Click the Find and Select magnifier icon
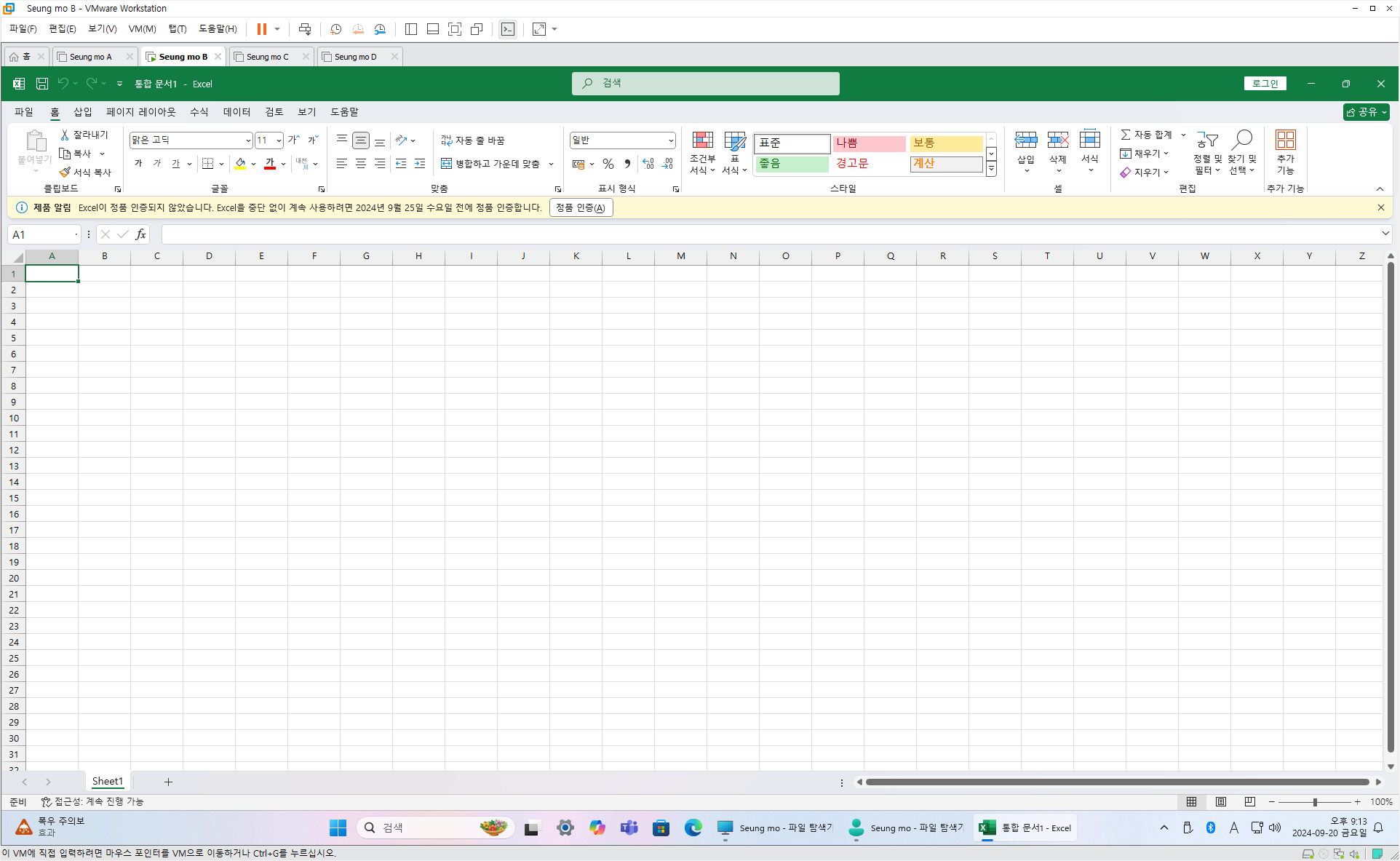Screen dimensions: 1400x861 point(1242,140)
